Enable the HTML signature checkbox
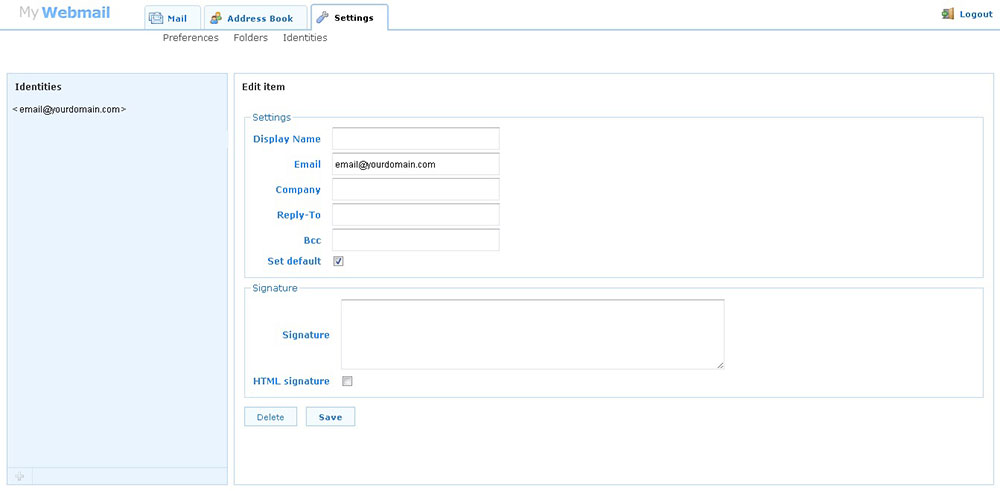 (x=347, y=381)
